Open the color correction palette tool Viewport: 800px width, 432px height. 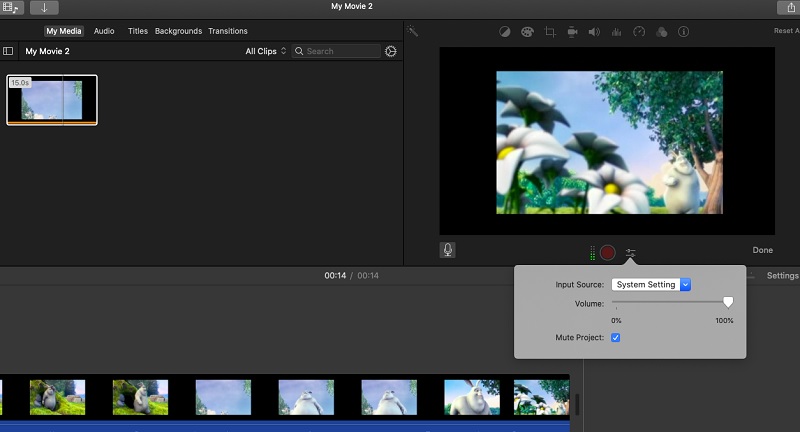pos(528,32)
